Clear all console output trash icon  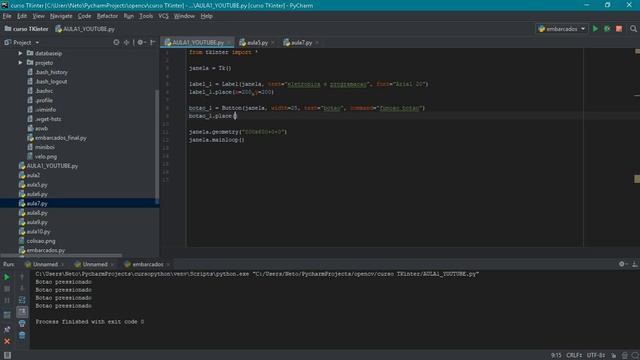[x=22, y=336]
